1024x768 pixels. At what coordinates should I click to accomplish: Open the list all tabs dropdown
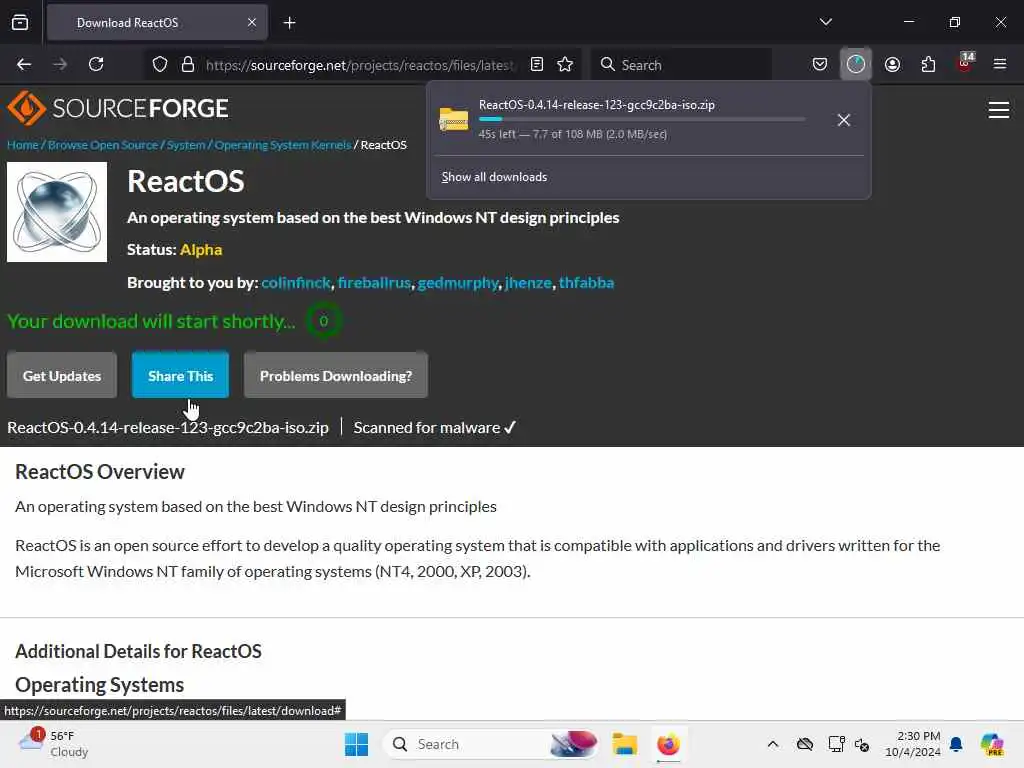tap(825, 22)
